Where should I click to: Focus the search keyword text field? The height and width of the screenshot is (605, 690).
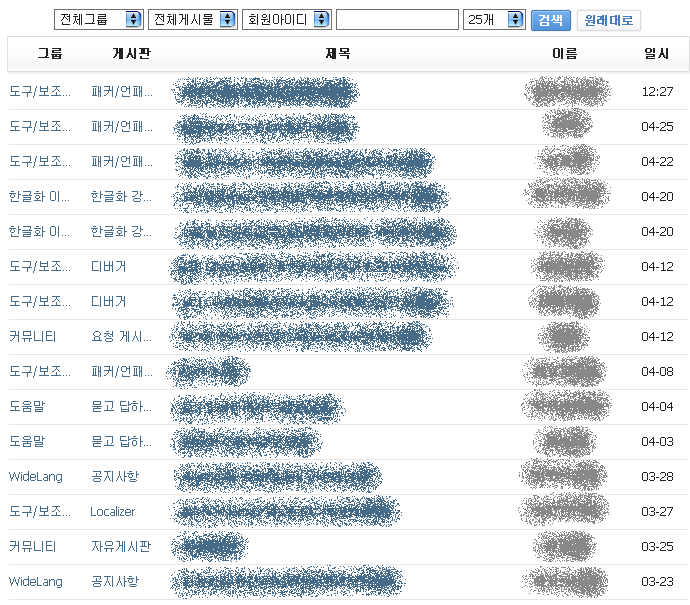click(x=397, y=20)
